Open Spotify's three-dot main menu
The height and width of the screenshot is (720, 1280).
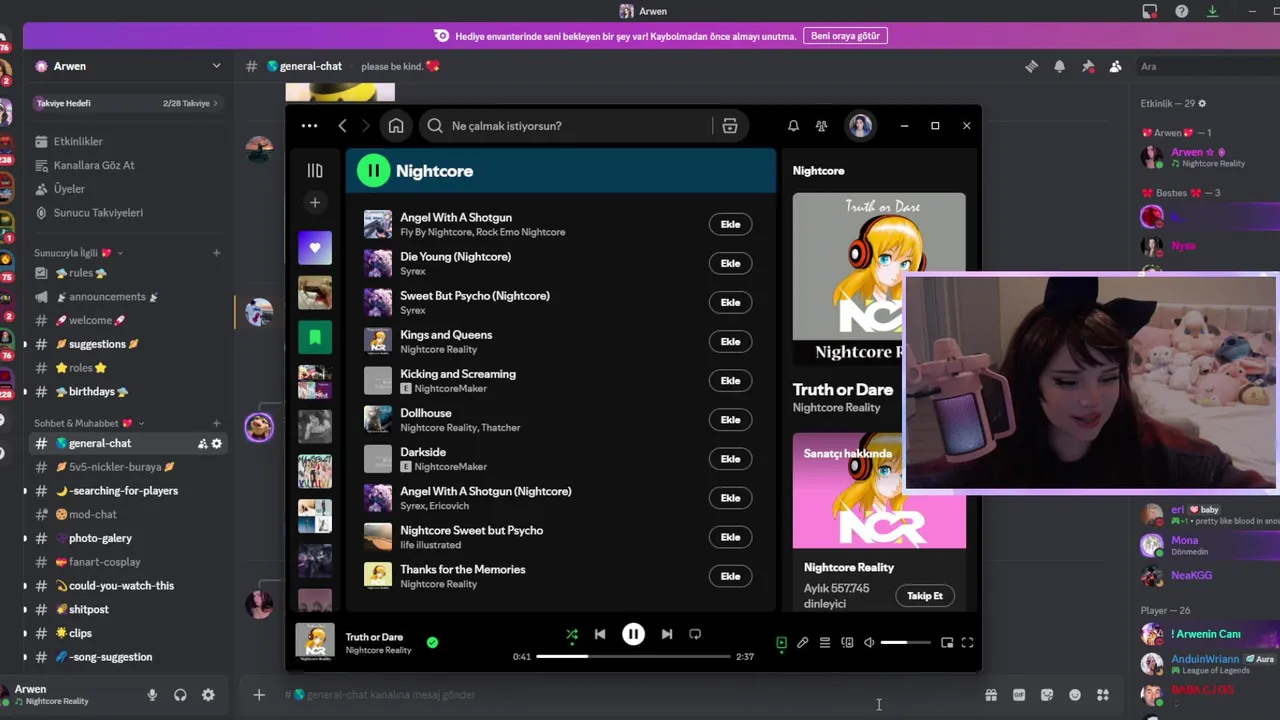[309, 126]
